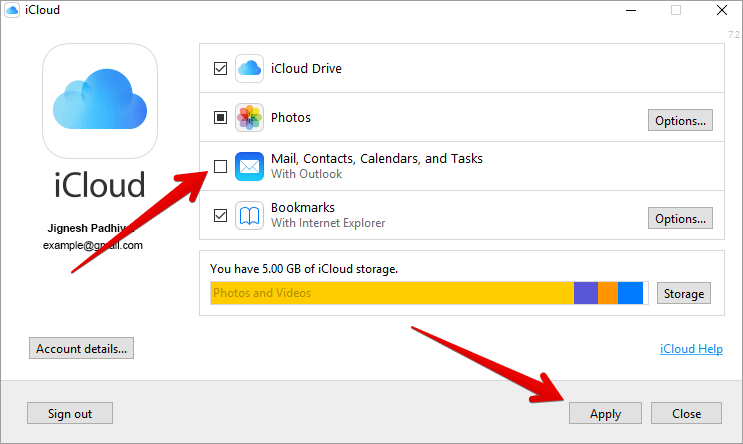
Task: Open the Storage button
Action: (x=683, y=293)
